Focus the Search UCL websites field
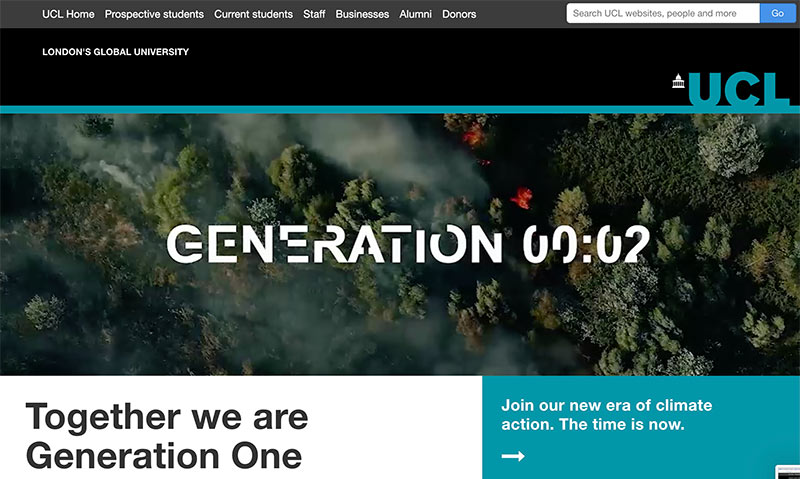The image size is (800, 479). pos(663,13)
